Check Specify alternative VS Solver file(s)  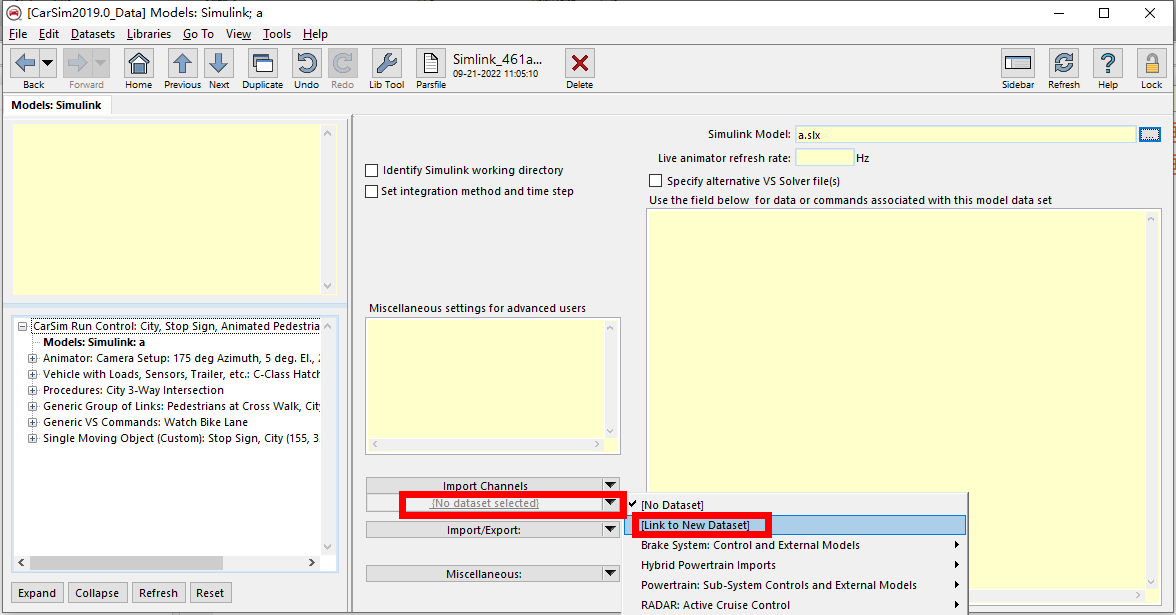point(656,181)
